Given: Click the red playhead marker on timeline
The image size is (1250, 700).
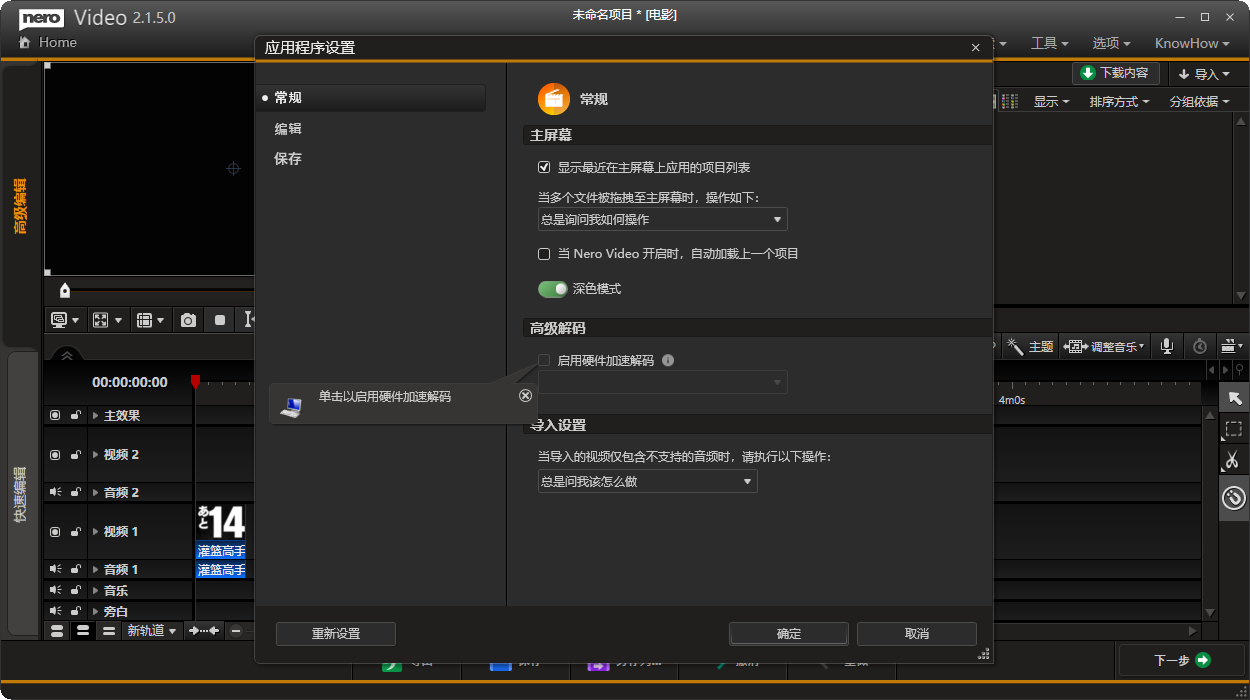Looking at the screenshot, I should click(x=195, y=381).
